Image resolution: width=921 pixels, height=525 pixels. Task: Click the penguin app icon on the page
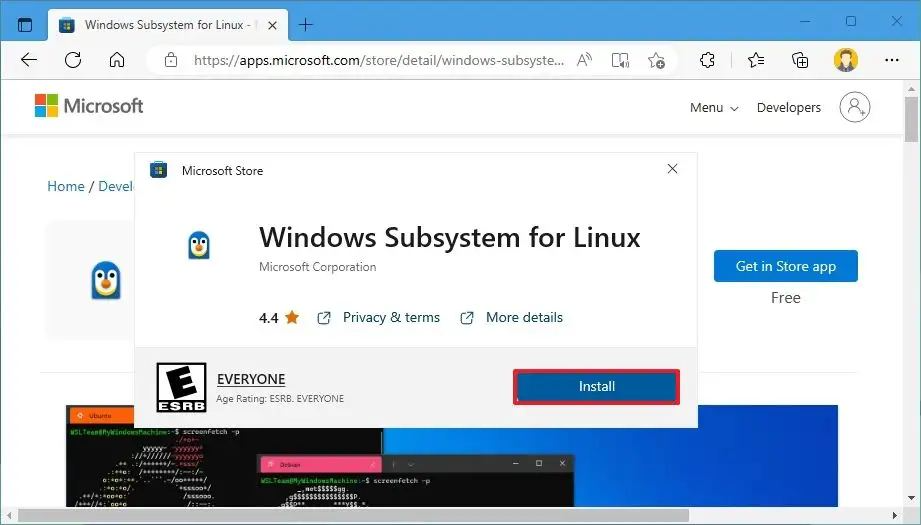pyautogui.click(x=106, y=280)
